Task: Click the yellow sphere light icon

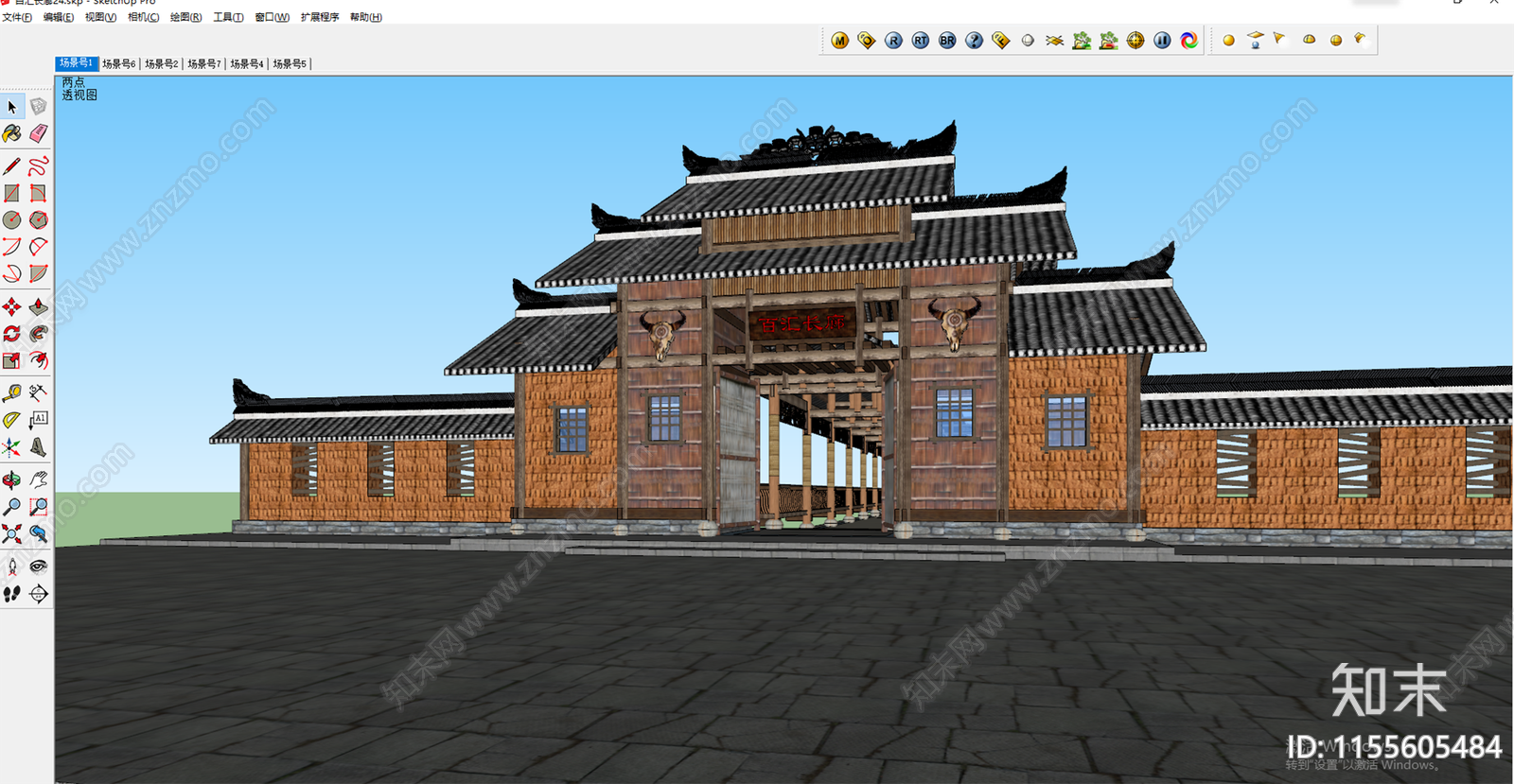Action: pyautogui.click(x=1228, y=41)
